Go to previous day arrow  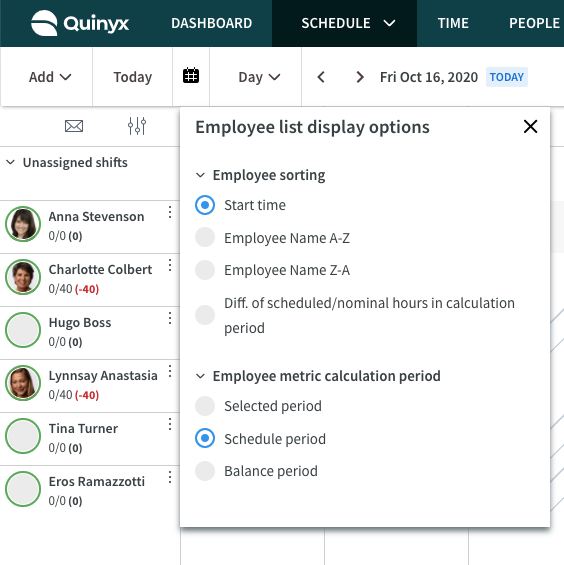[x=321, y=77]
